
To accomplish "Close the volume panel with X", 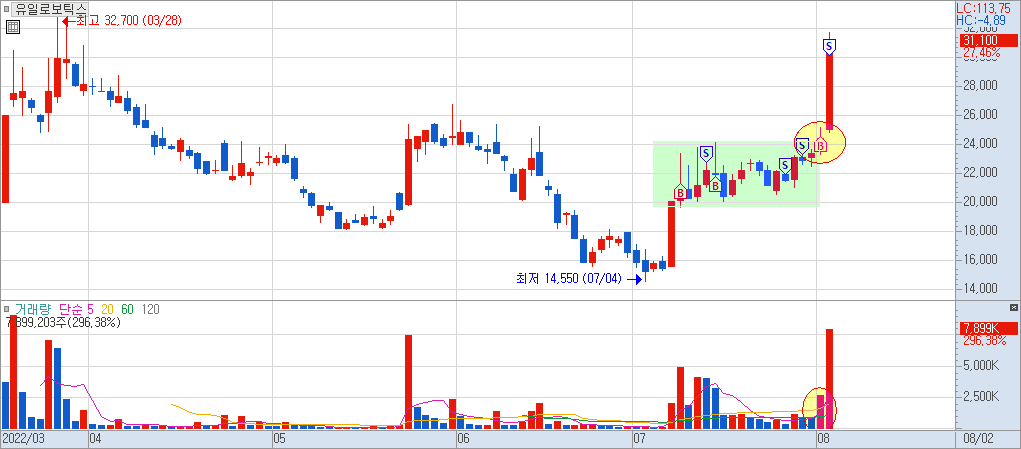I will tap(1013, 307).
